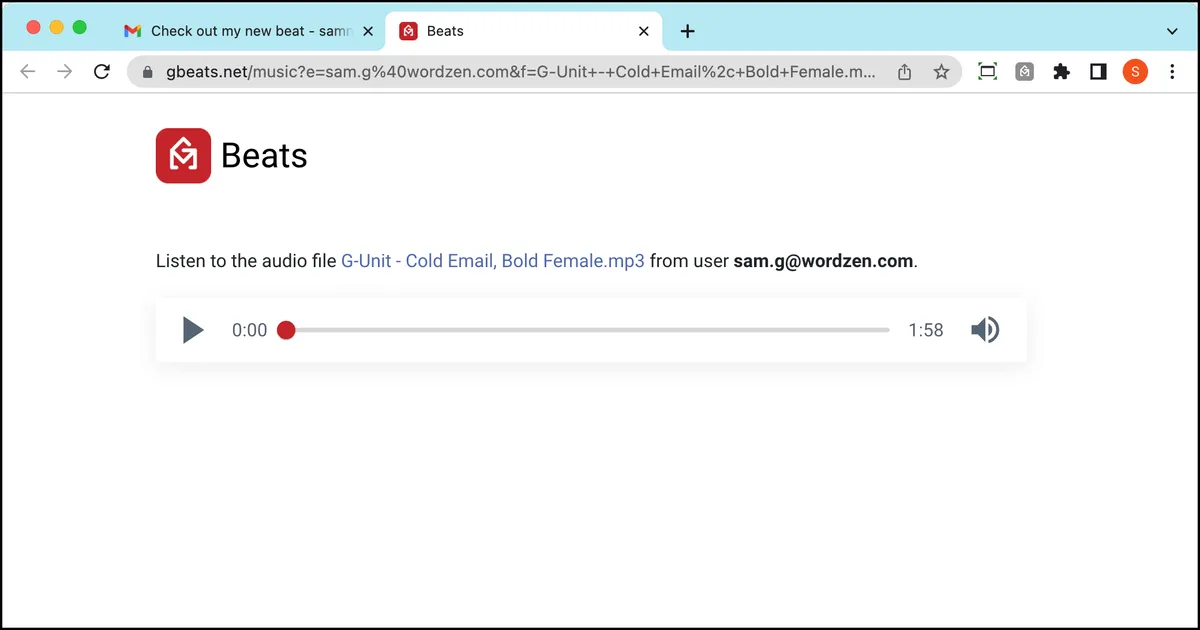Expand the tab search chevron

(1172, 31)
